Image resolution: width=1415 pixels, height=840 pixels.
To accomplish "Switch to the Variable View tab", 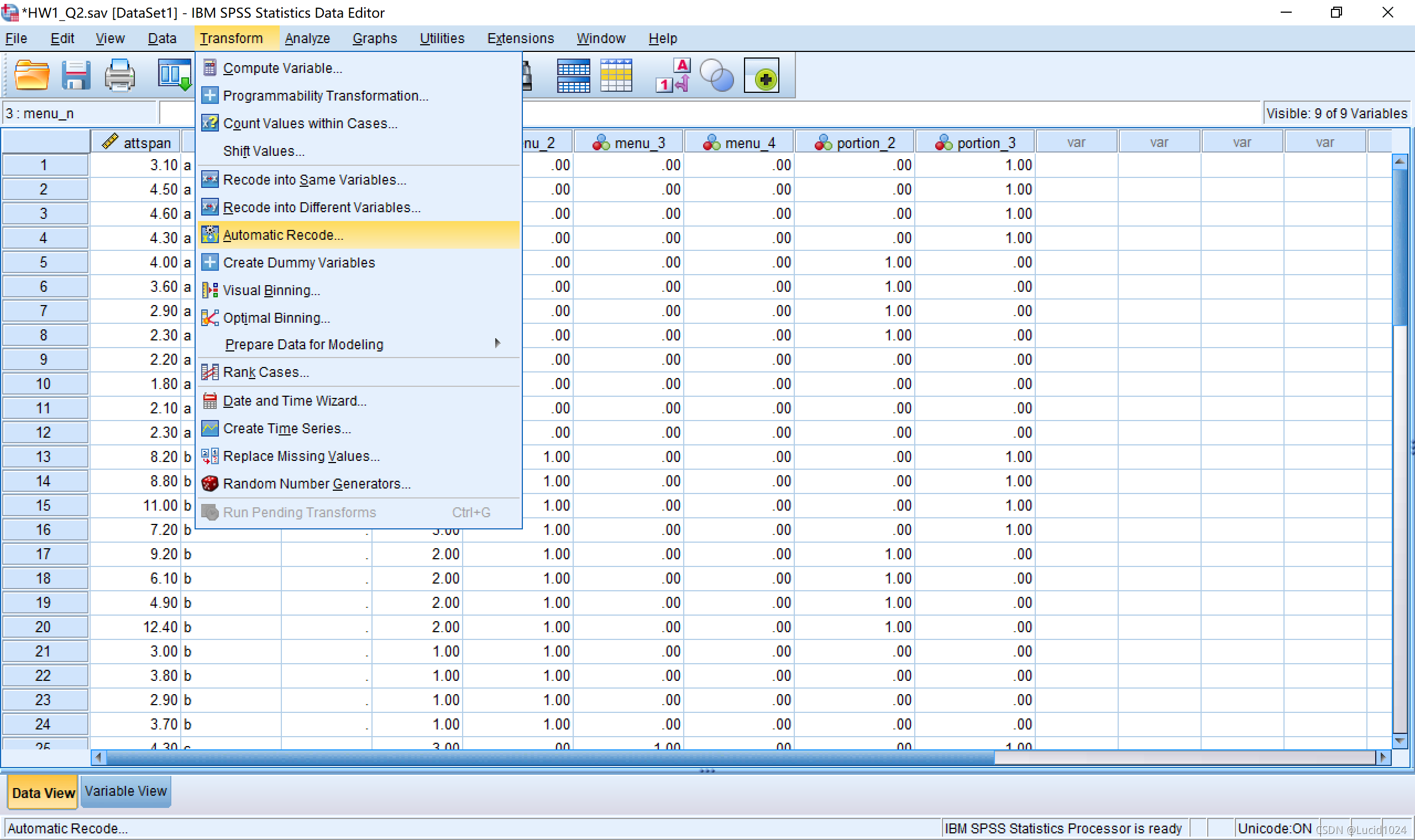I will coord(125,791).
